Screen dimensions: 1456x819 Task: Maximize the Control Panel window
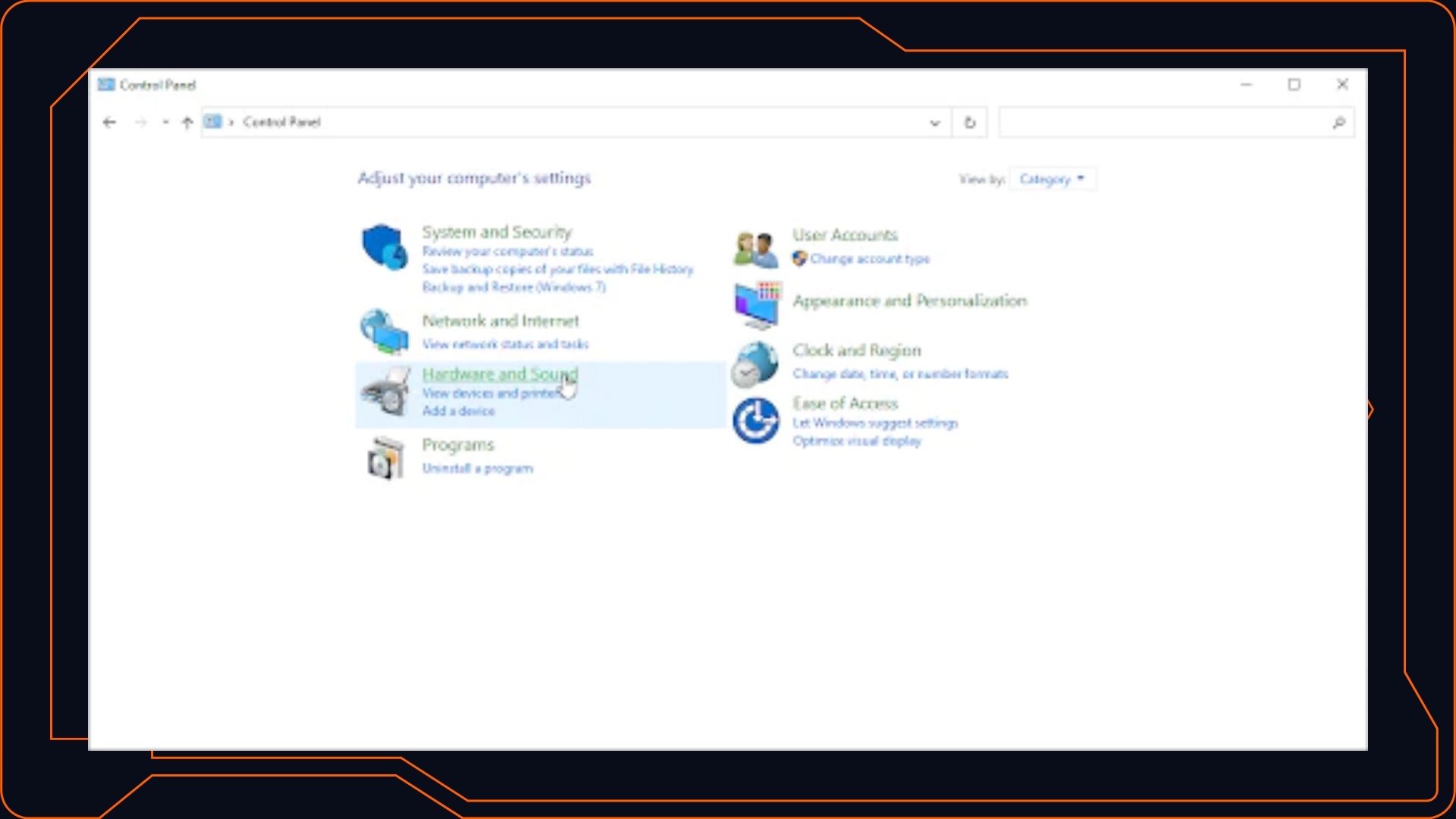[1294, 84]
